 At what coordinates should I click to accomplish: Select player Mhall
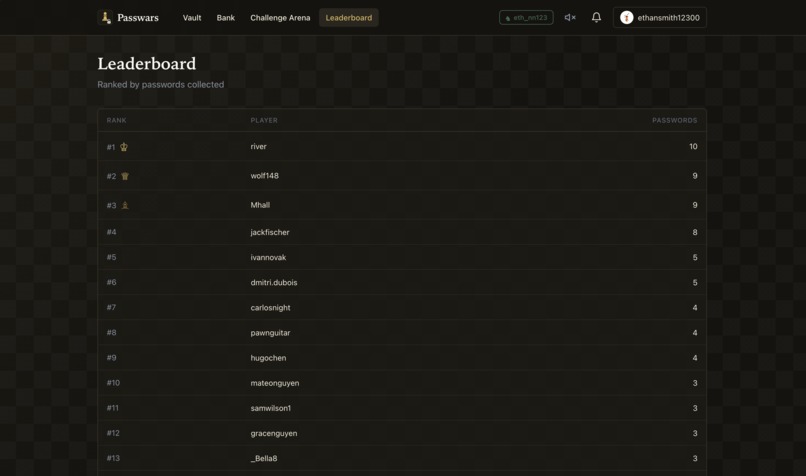pos(260,205)
